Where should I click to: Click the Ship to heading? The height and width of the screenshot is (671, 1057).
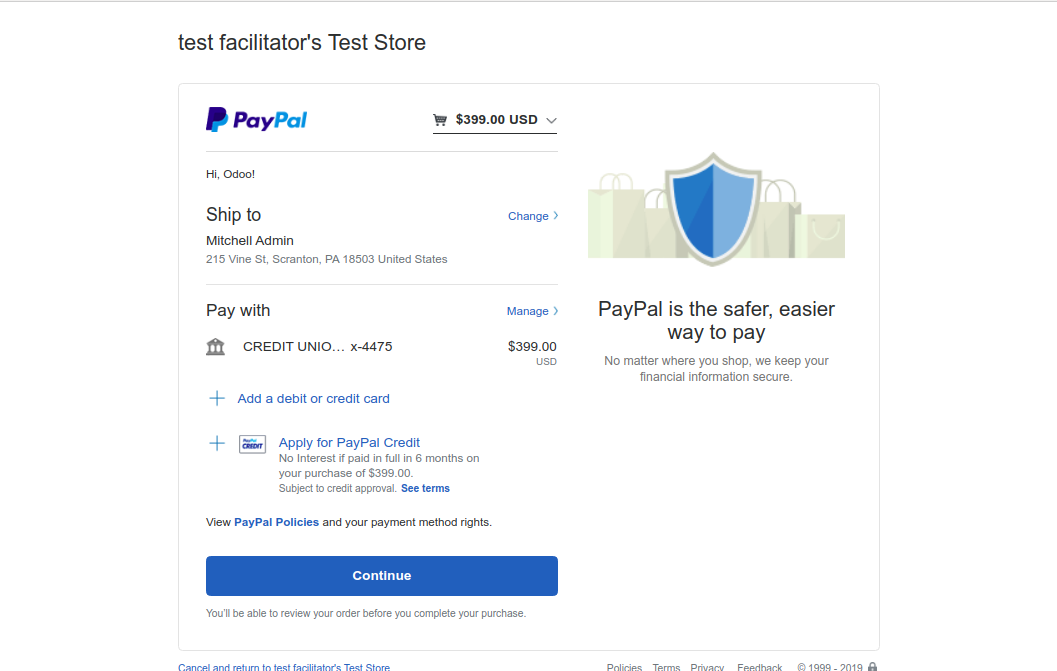pyautogui.click(x=233, y=214)
